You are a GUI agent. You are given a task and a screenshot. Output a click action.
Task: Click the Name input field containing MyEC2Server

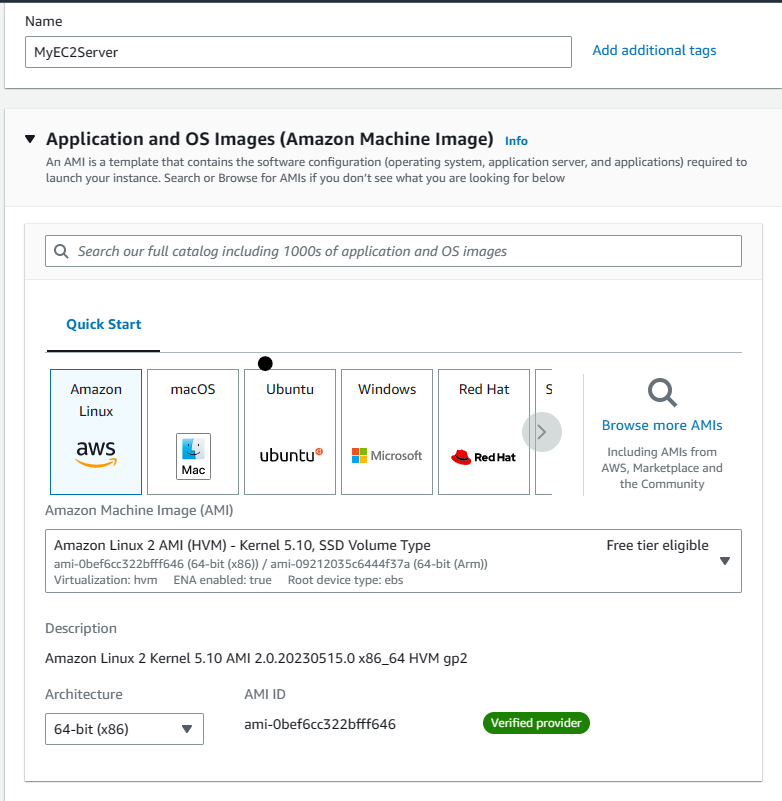click(298, 52)
